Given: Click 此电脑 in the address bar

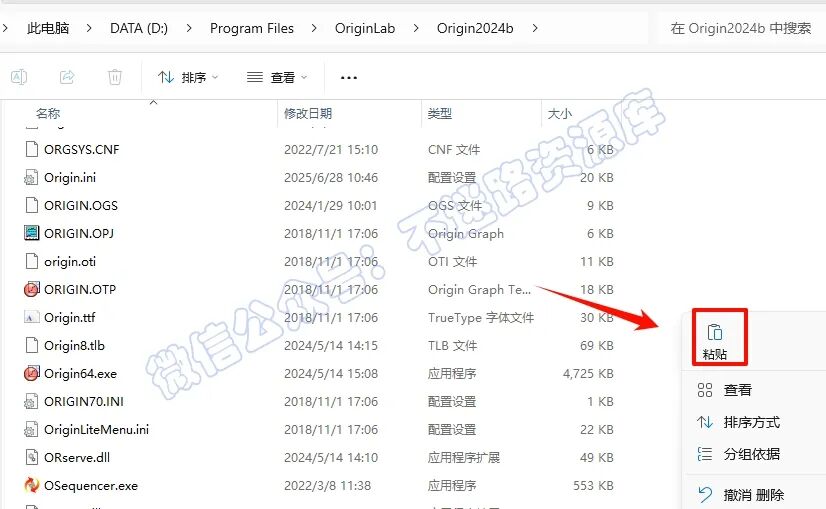Looking at the screenshot, I should [48, 28].
